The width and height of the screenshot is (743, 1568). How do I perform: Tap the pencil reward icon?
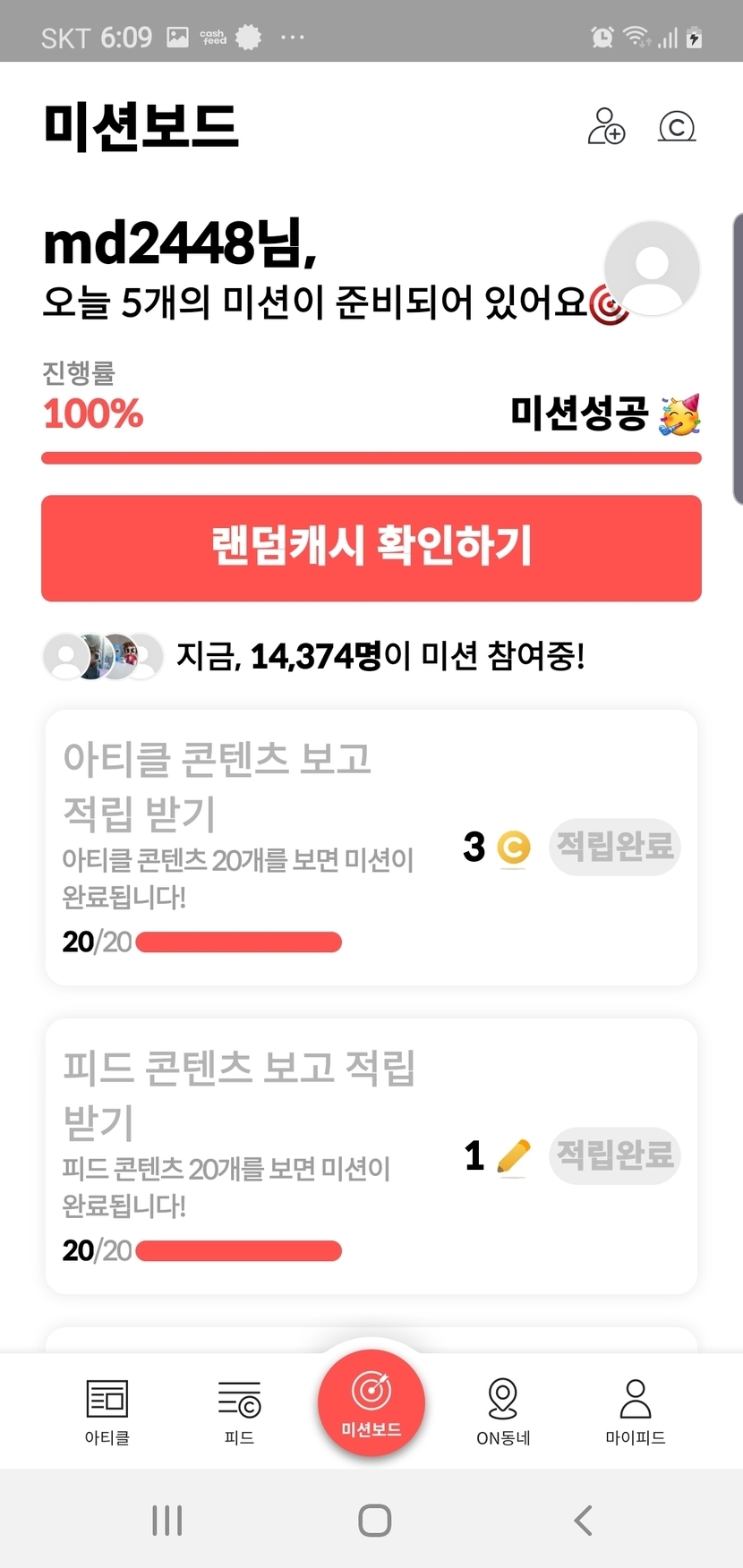(x=513, y=1156)
